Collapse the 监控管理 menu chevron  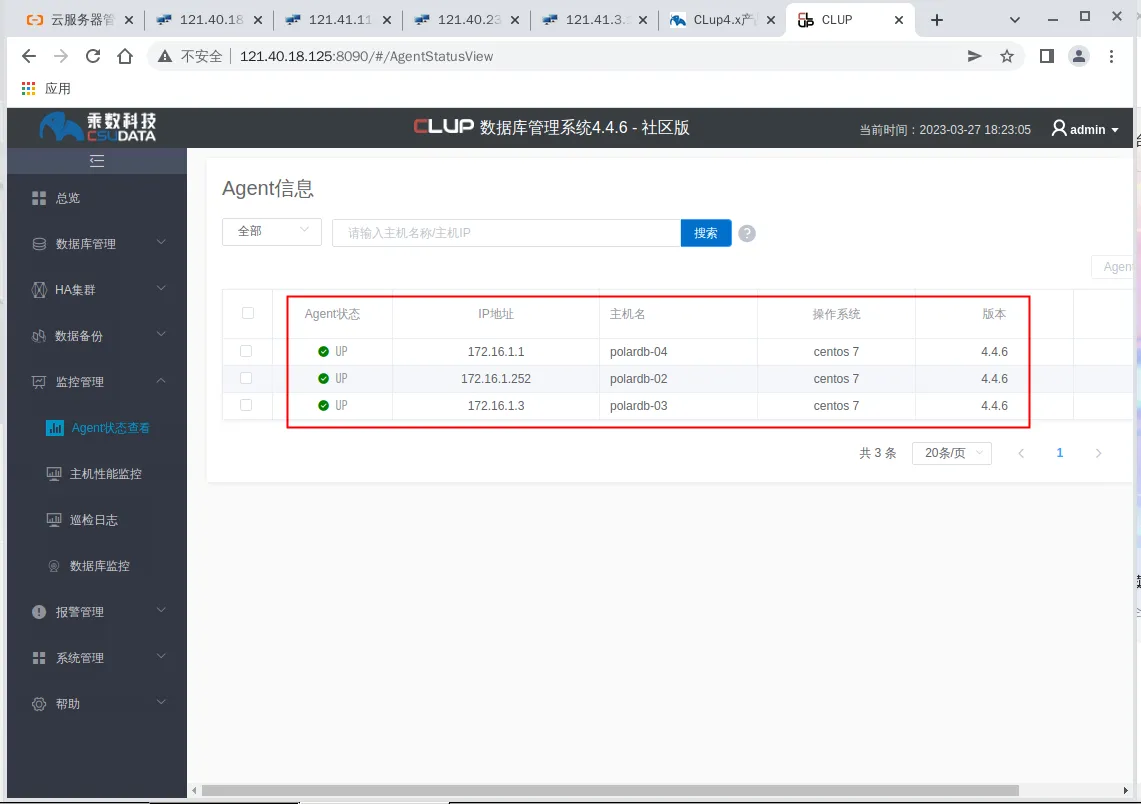[162, 381]
